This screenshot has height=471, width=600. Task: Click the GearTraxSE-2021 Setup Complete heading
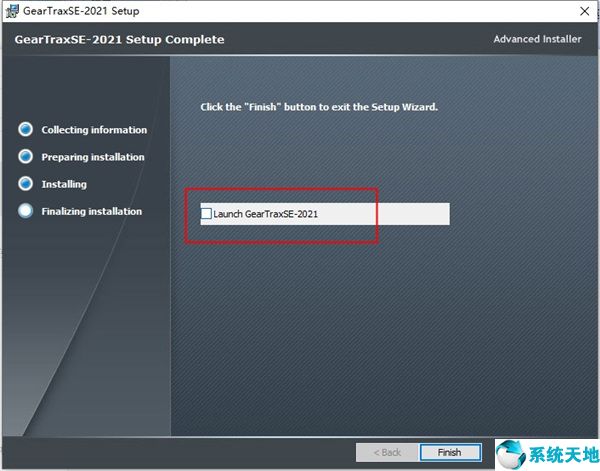119,40
